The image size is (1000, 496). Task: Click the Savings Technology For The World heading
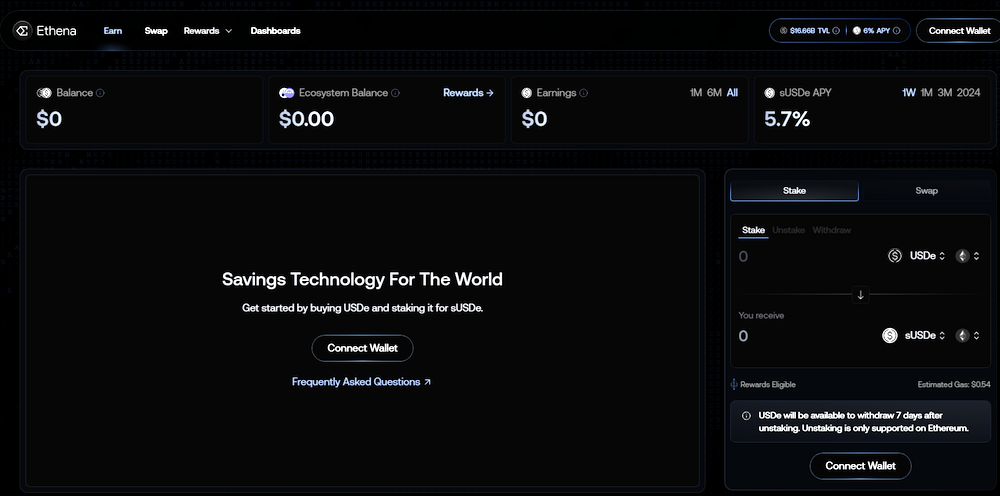(x=362, y=279)
